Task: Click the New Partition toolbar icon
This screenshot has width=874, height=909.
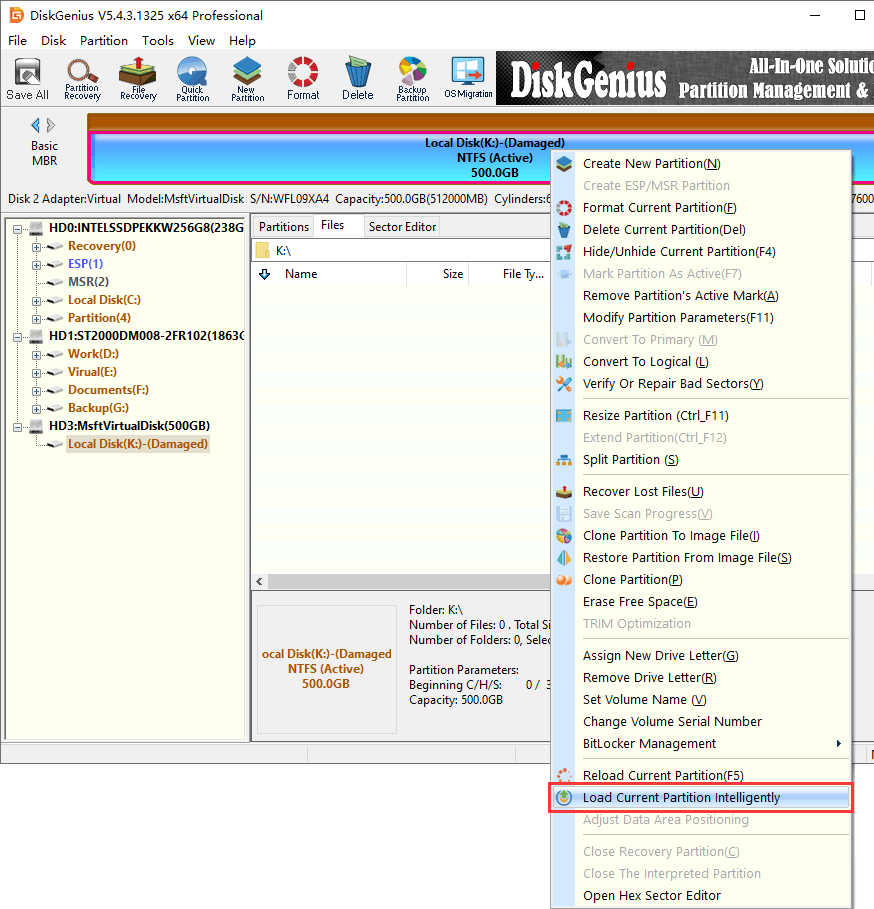Action: [247, 78]
